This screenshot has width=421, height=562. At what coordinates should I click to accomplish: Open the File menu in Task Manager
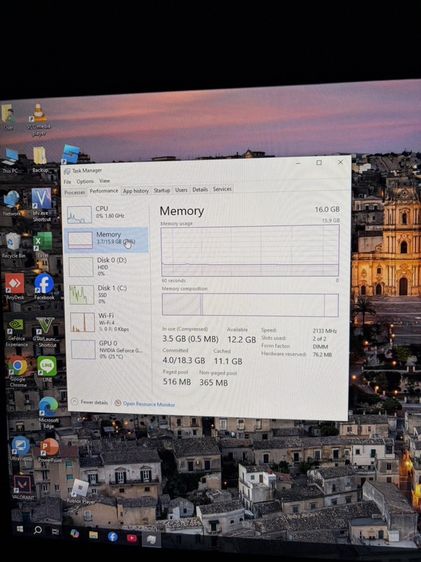pos(67,182)
